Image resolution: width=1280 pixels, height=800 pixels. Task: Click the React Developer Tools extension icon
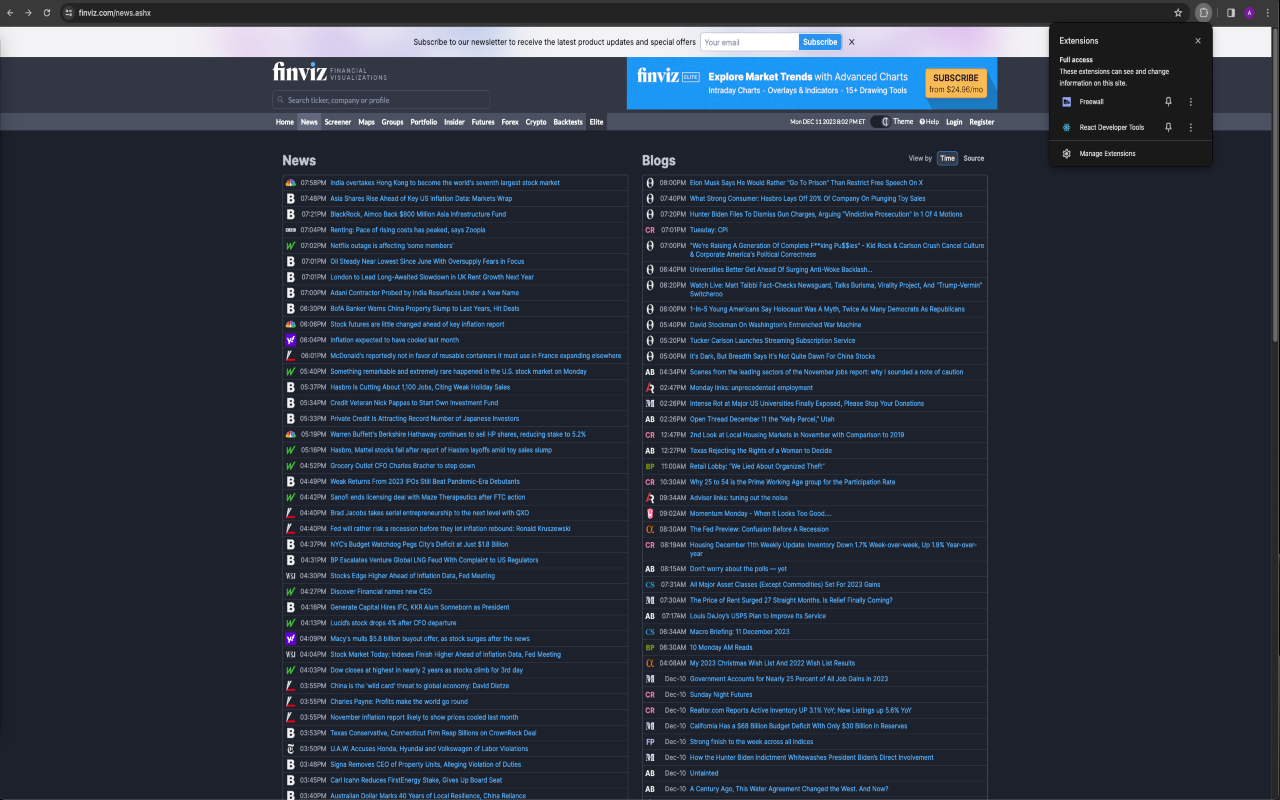pos(1068,128)
